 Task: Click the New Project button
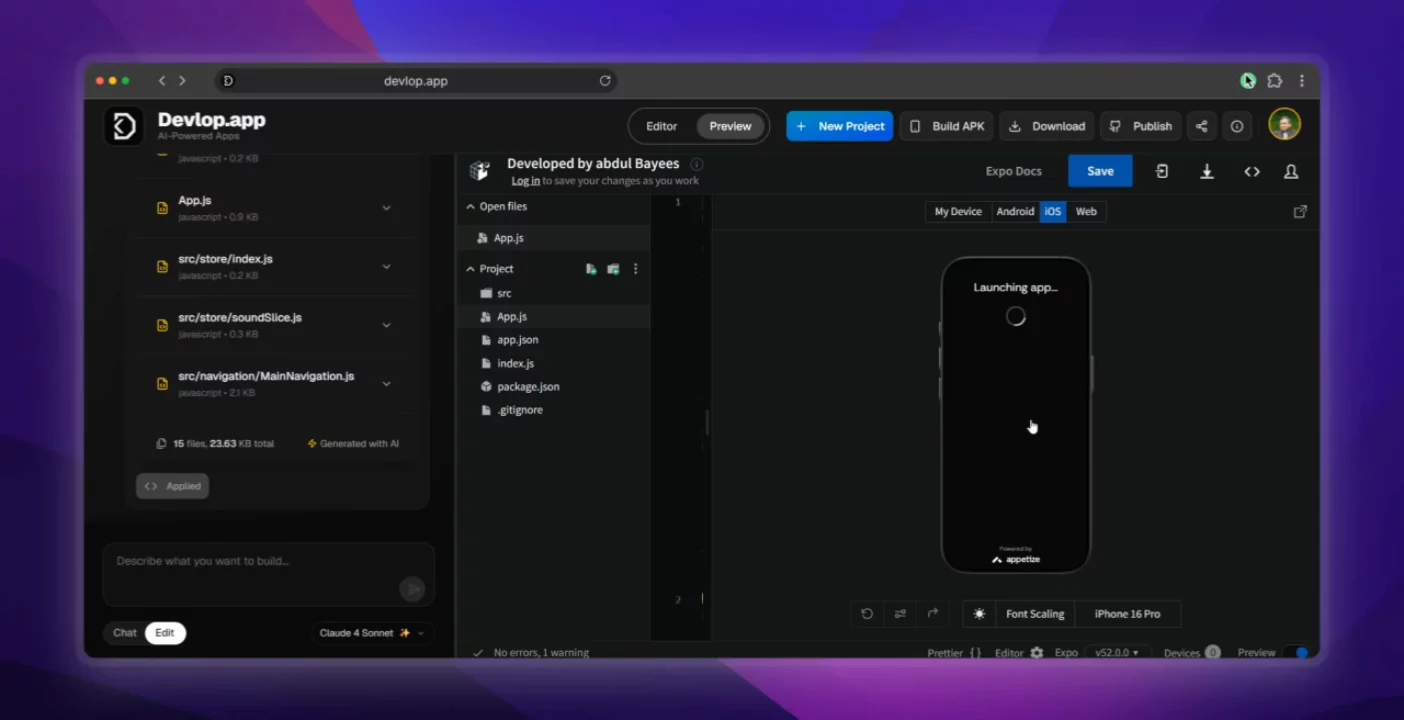tap(840, 126)
